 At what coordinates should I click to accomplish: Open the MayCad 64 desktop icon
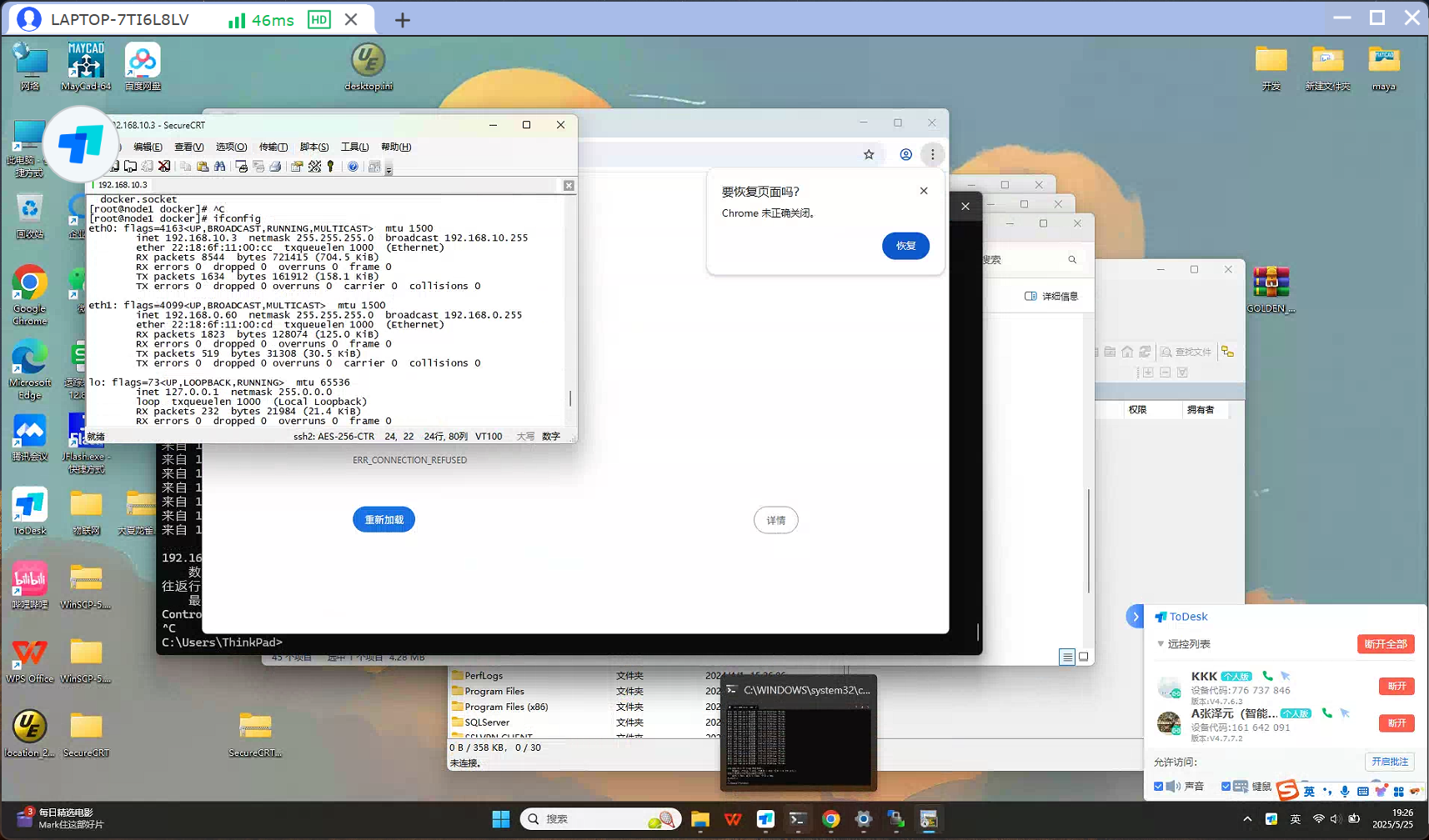pos(86,67)
